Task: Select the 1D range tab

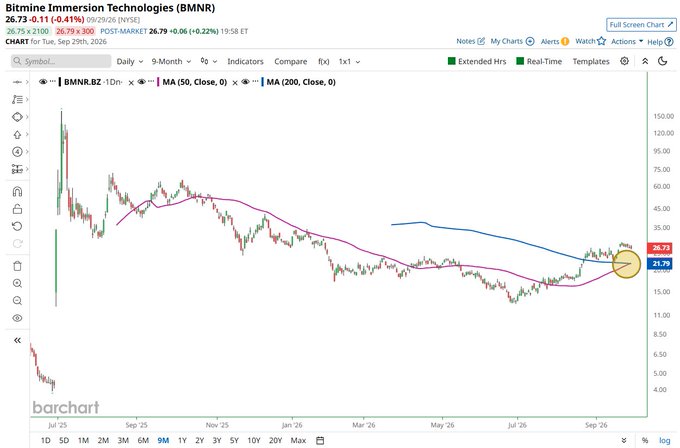Action: 45,440
